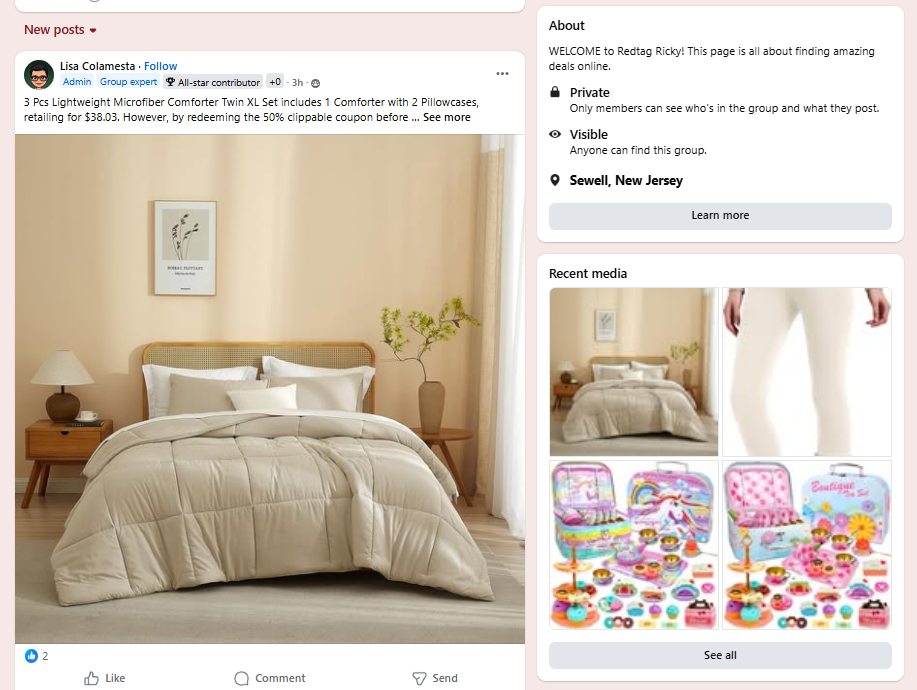
Task: Click See all recent media
Action: 720,656
